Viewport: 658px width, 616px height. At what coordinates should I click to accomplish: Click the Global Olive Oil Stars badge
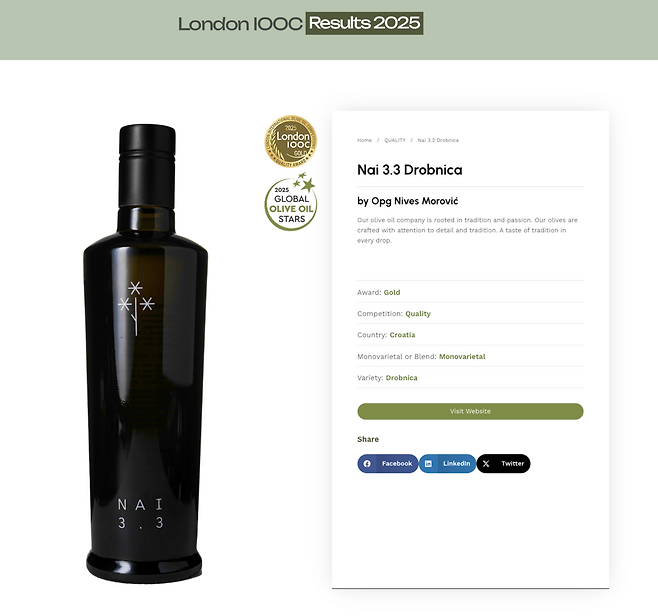pos(291,202)
